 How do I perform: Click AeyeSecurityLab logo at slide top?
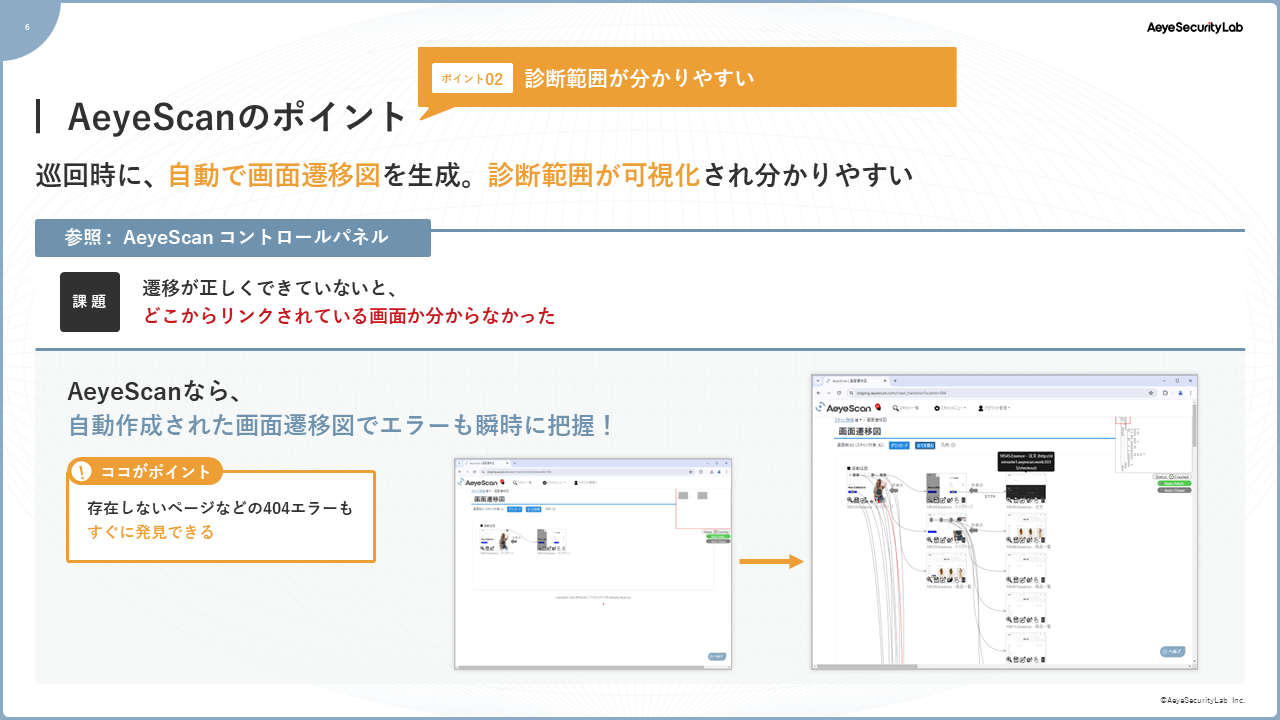tap(1194, 28)
